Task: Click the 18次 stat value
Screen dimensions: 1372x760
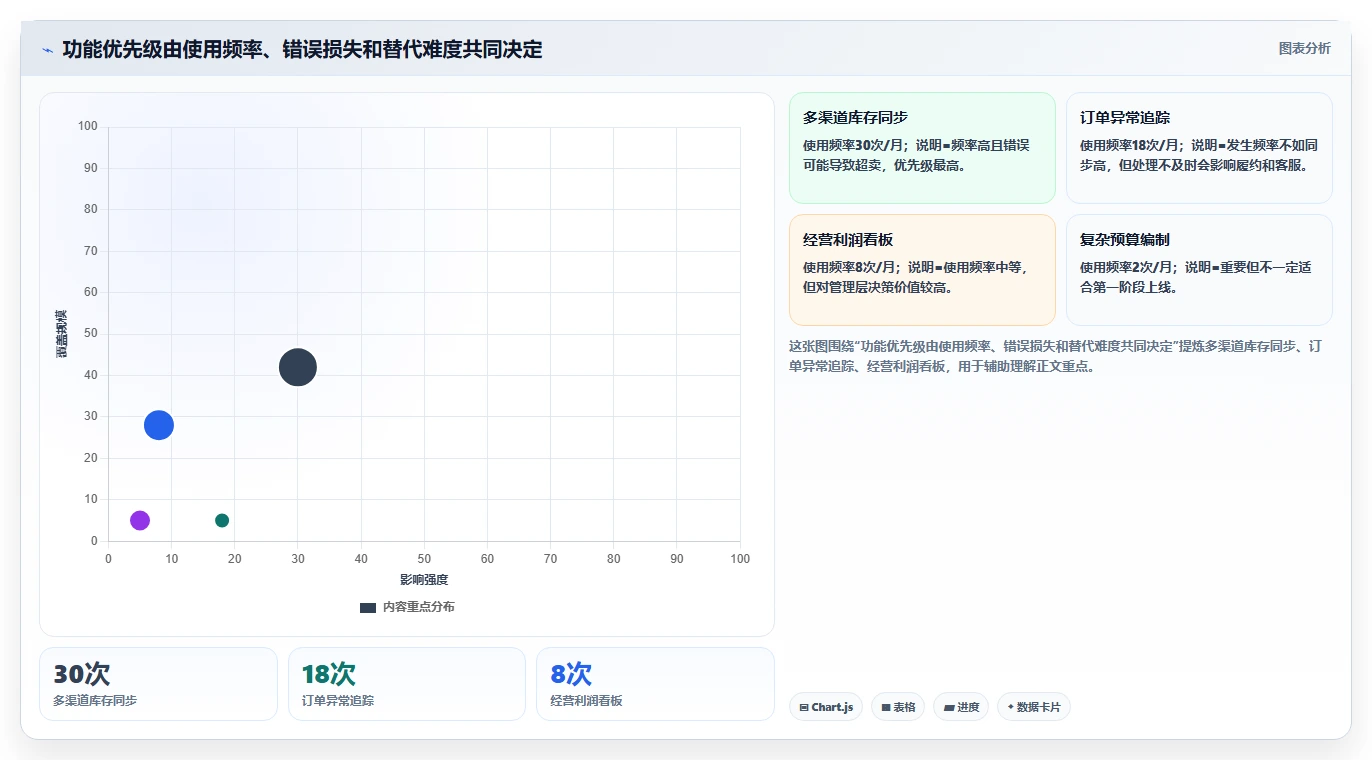Action: pos(329,674)
